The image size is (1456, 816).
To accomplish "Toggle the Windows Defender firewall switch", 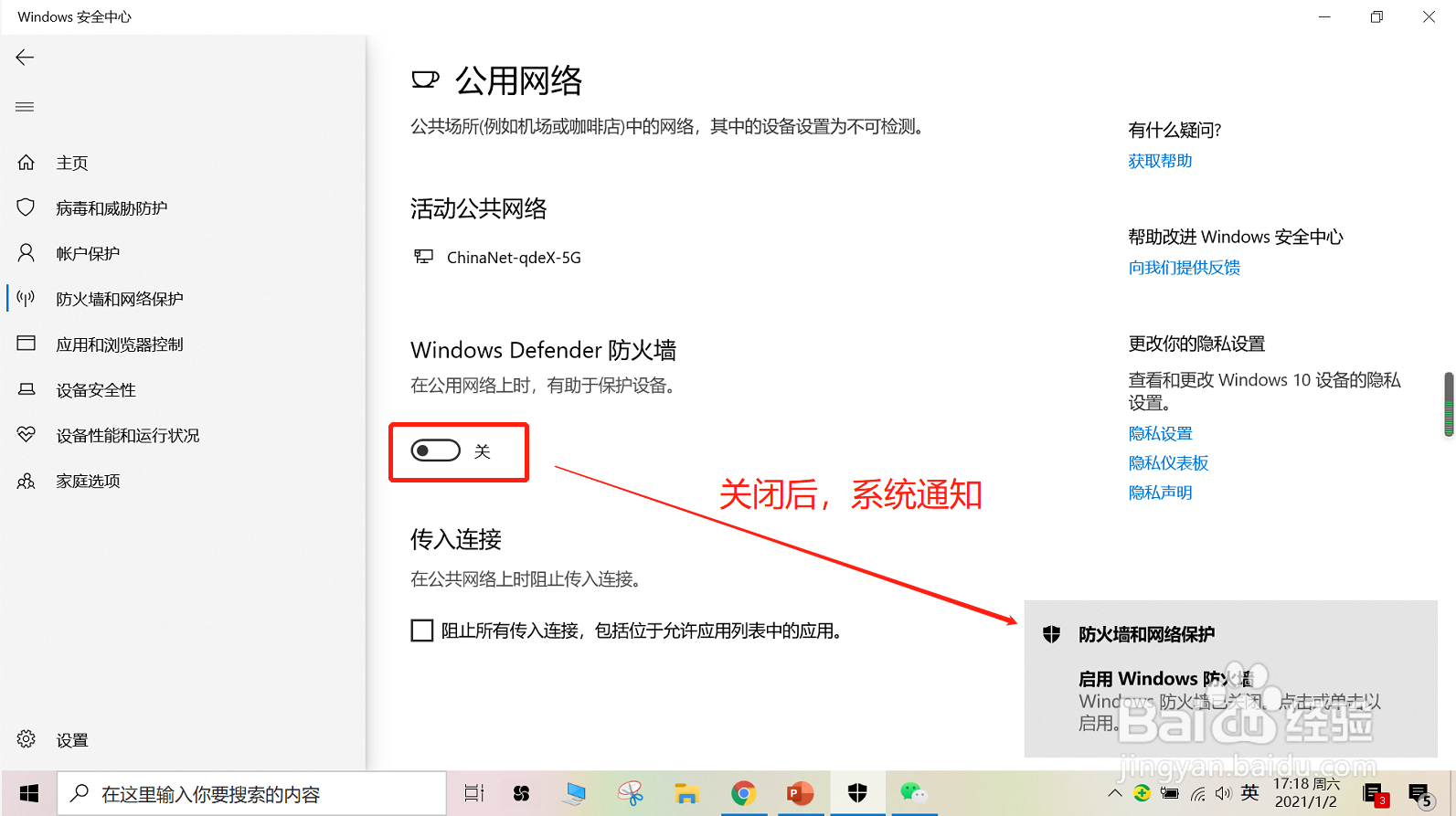I will (435, 450).
